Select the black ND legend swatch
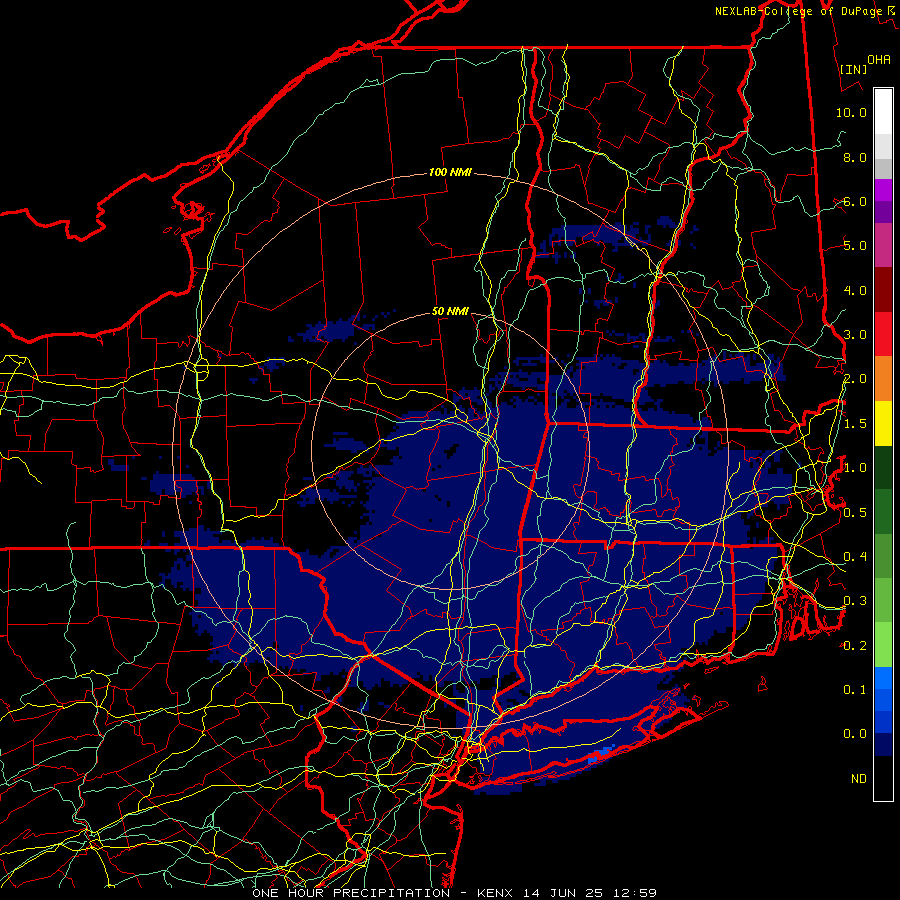900x900 pixels. point(883,778)
